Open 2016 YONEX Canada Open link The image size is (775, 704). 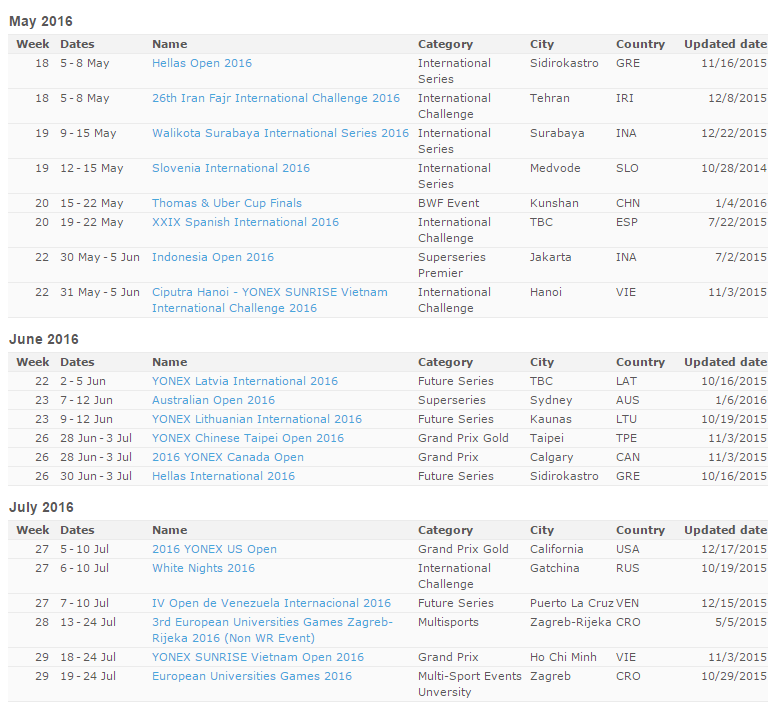228,457
